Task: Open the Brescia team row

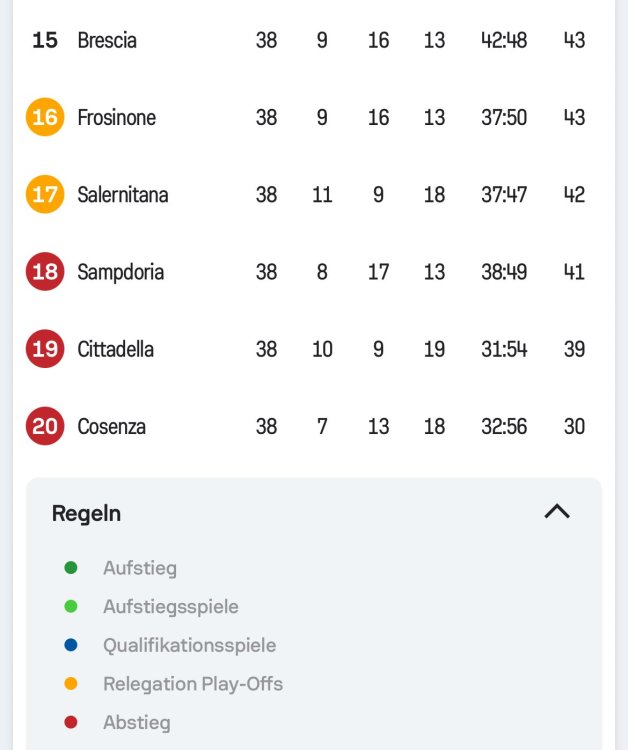Action: point(107,40)
